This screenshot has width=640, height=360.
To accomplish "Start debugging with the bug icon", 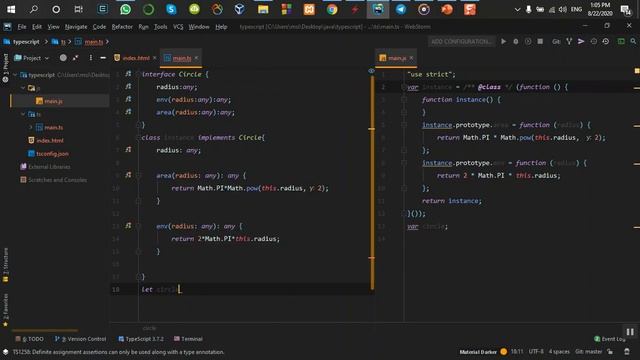I will pyautogui.click(x=516, y=41).
